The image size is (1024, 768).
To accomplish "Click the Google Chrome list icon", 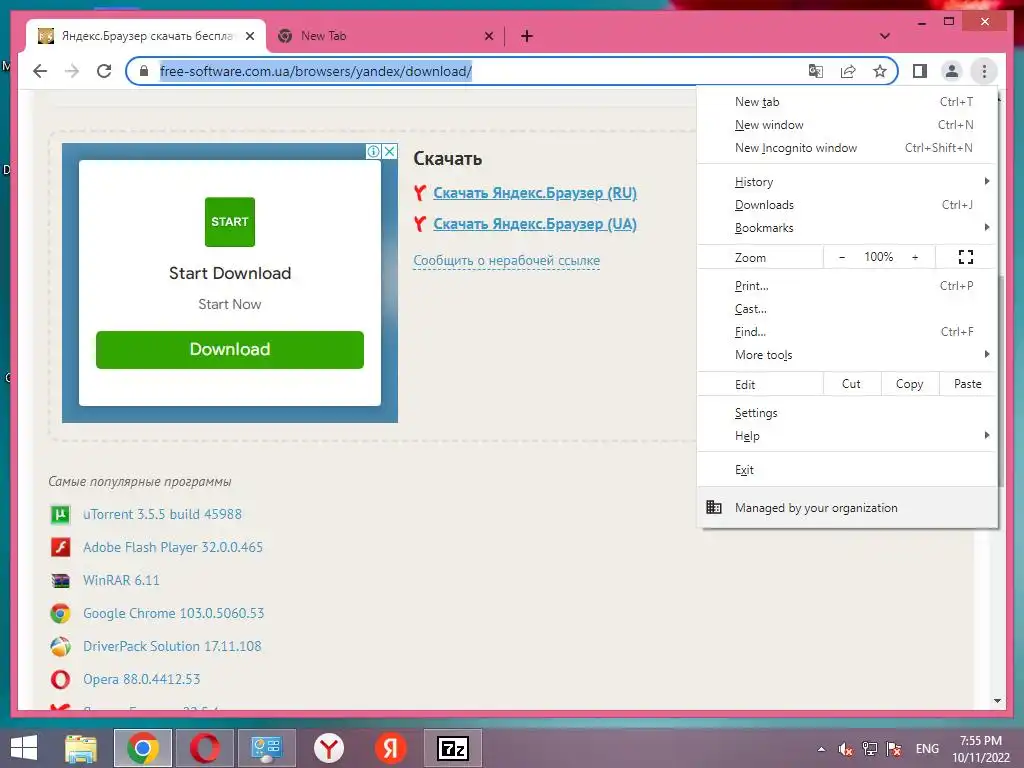I will [60, 613].
